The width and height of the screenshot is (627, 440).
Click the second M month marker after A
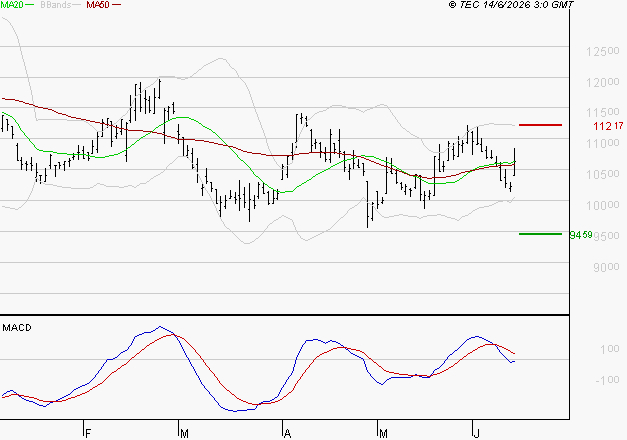[383, 433]
